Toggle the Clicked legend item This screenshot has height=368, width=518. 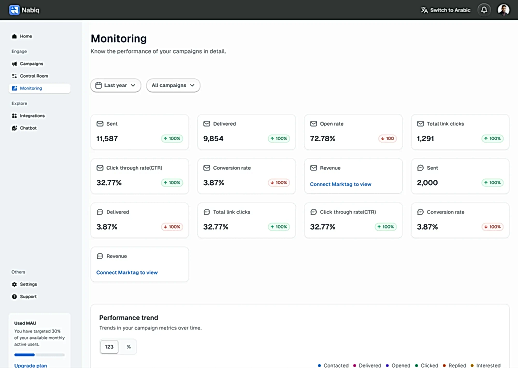coord(426,366)
